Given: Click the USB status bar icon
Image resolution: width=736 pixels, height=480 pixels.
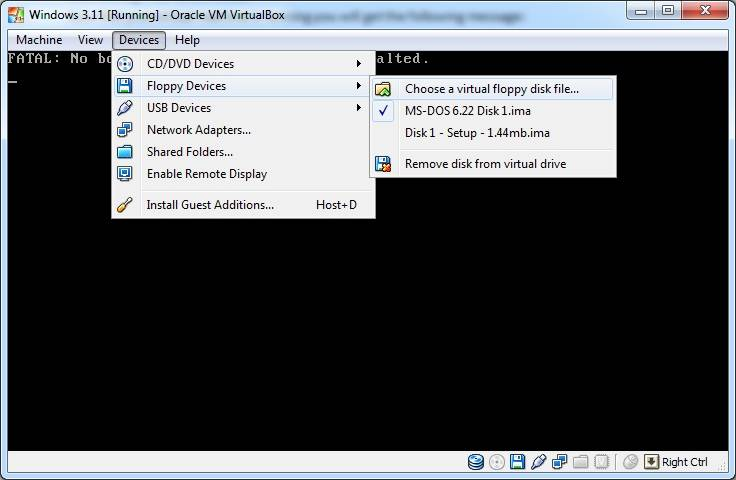Looking at the screenshot, I should tap(538, 462).
